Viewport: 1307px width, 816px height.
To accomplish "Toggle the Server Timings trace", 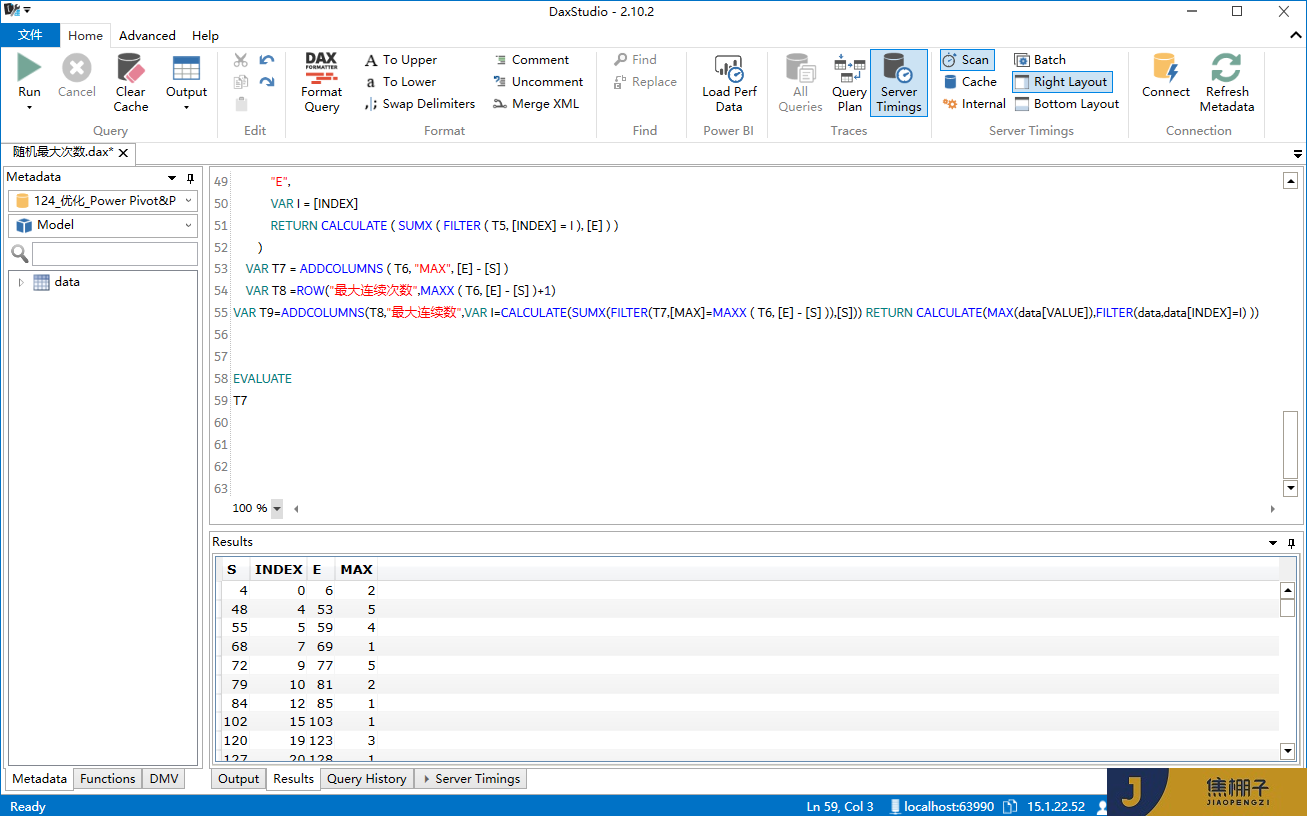I will point(899,82).
